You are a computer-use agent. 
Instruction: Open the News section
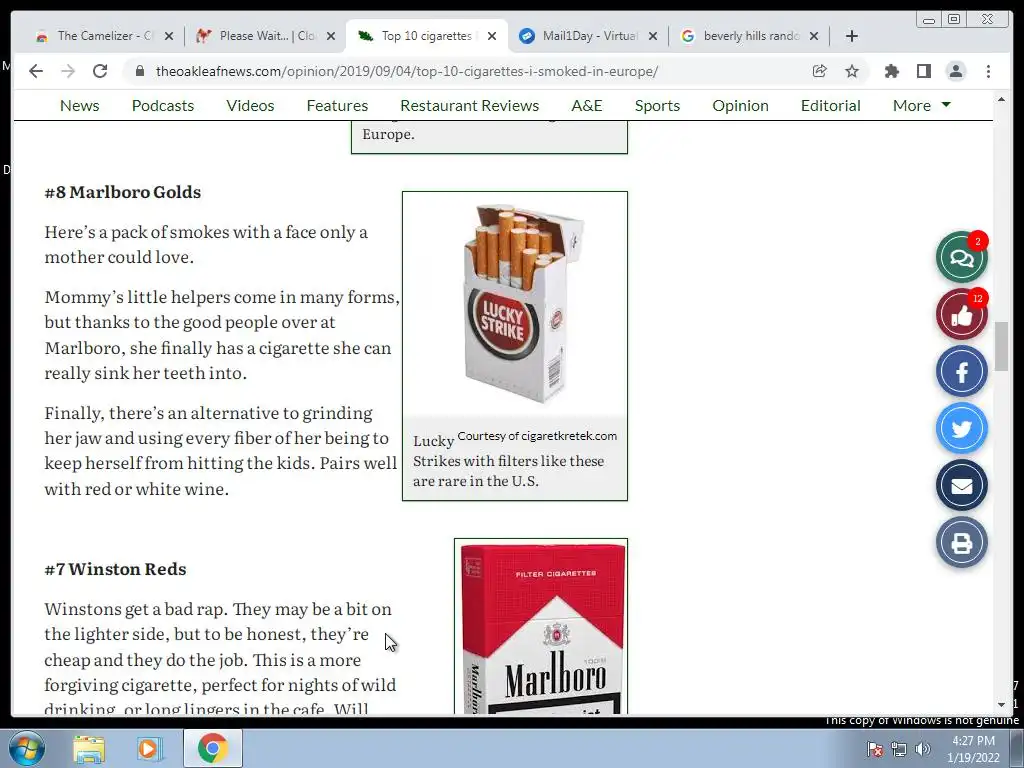coord(80,106)
